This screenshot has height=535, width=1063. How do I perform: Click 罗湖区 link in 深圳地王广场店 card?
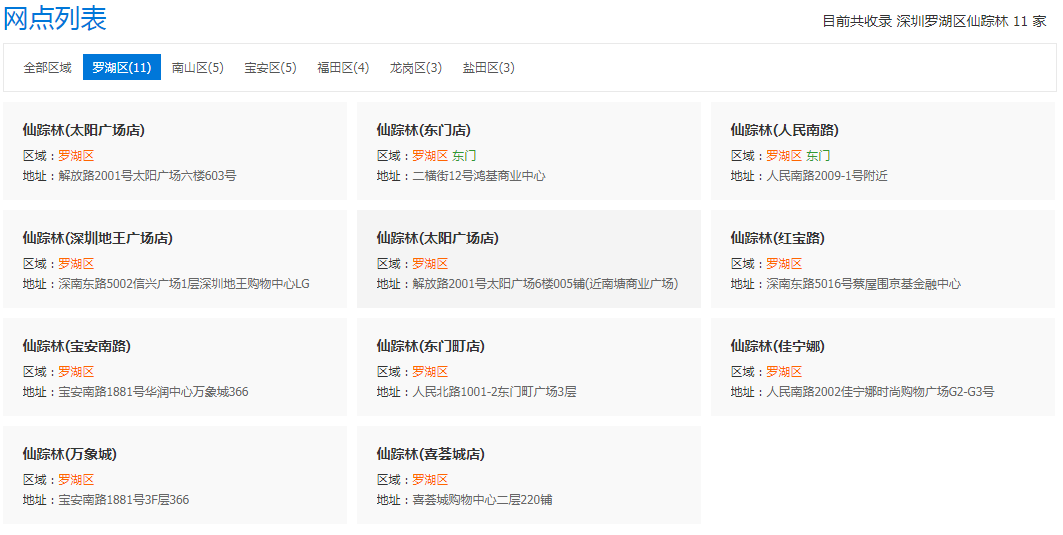pyautogui.click(x=77, y=264)
